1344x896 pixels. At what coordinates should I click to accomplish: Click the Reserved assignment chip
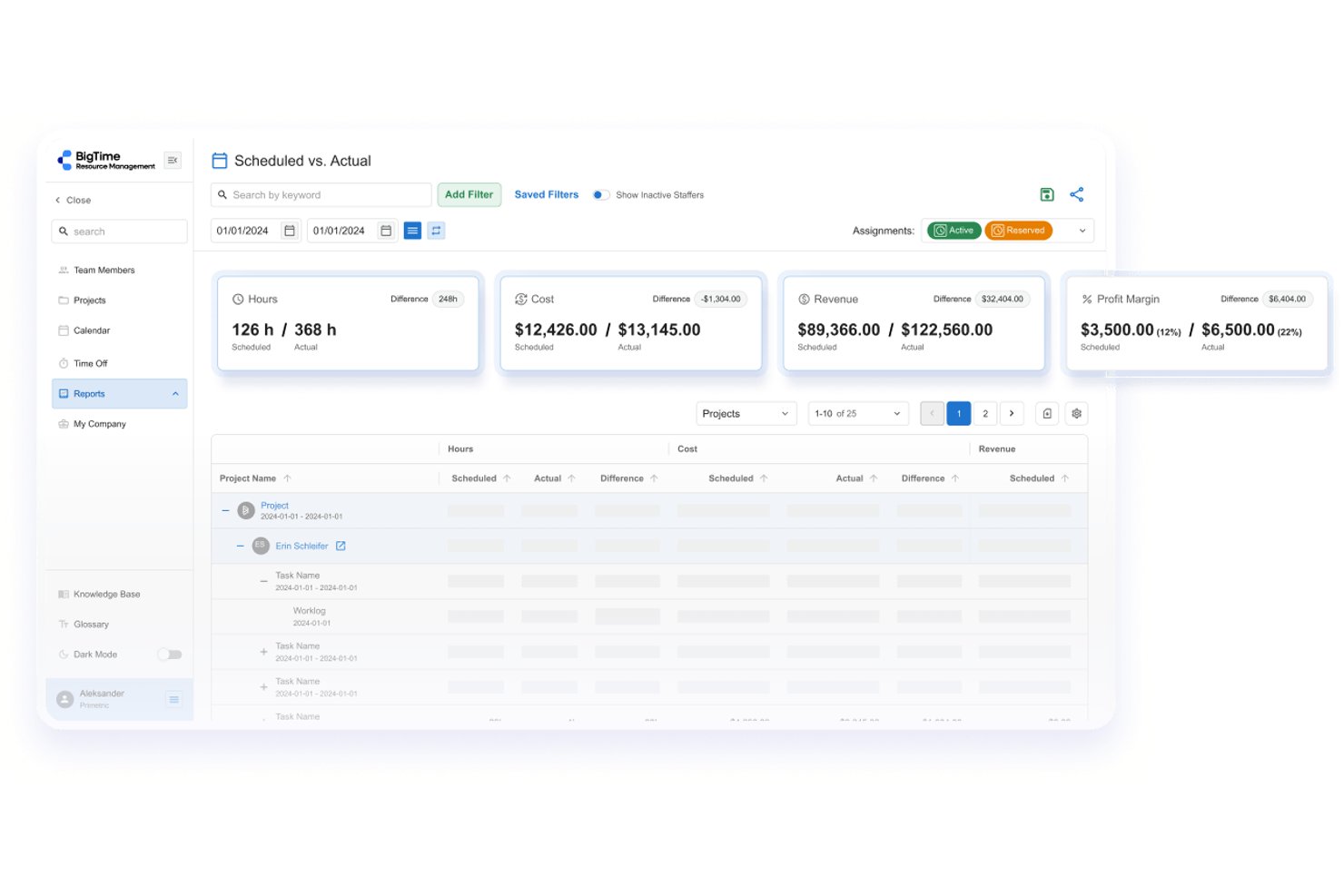point(1019,231)
